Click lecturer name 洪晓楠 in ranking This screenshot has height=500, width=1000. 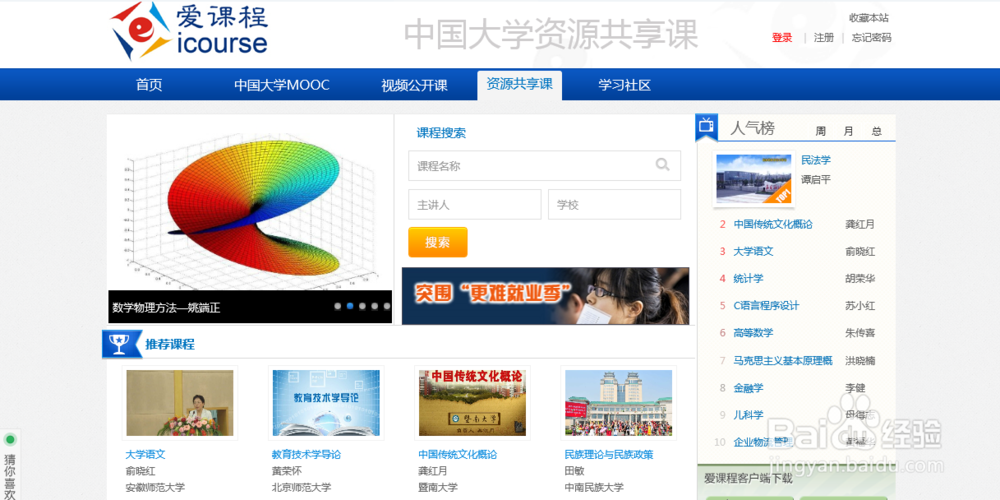(x=860, y=360)
